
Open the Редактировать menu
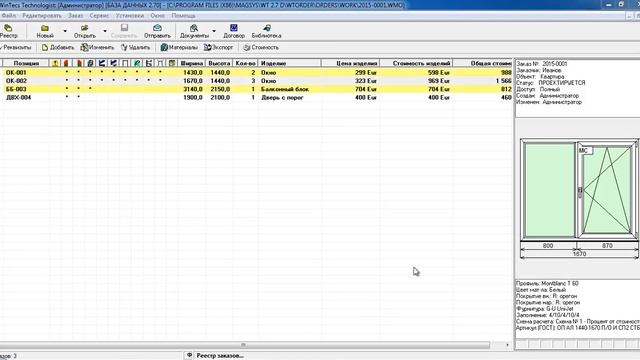[42, 16]
